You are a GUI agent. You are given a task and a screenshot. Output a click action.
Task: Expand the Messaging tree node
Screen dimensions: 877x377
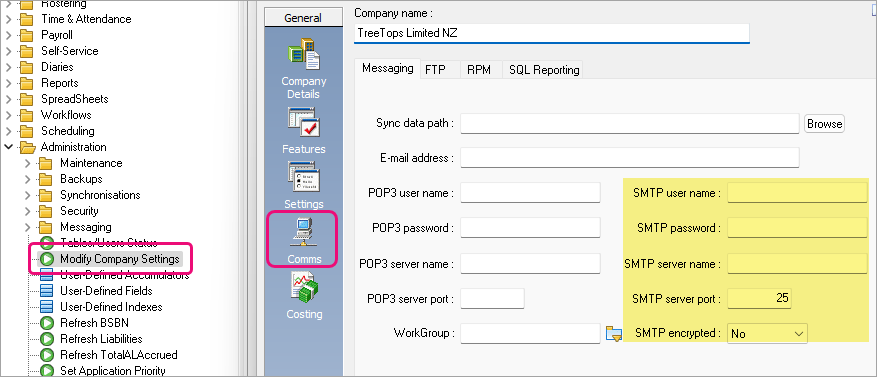point(28,227)
